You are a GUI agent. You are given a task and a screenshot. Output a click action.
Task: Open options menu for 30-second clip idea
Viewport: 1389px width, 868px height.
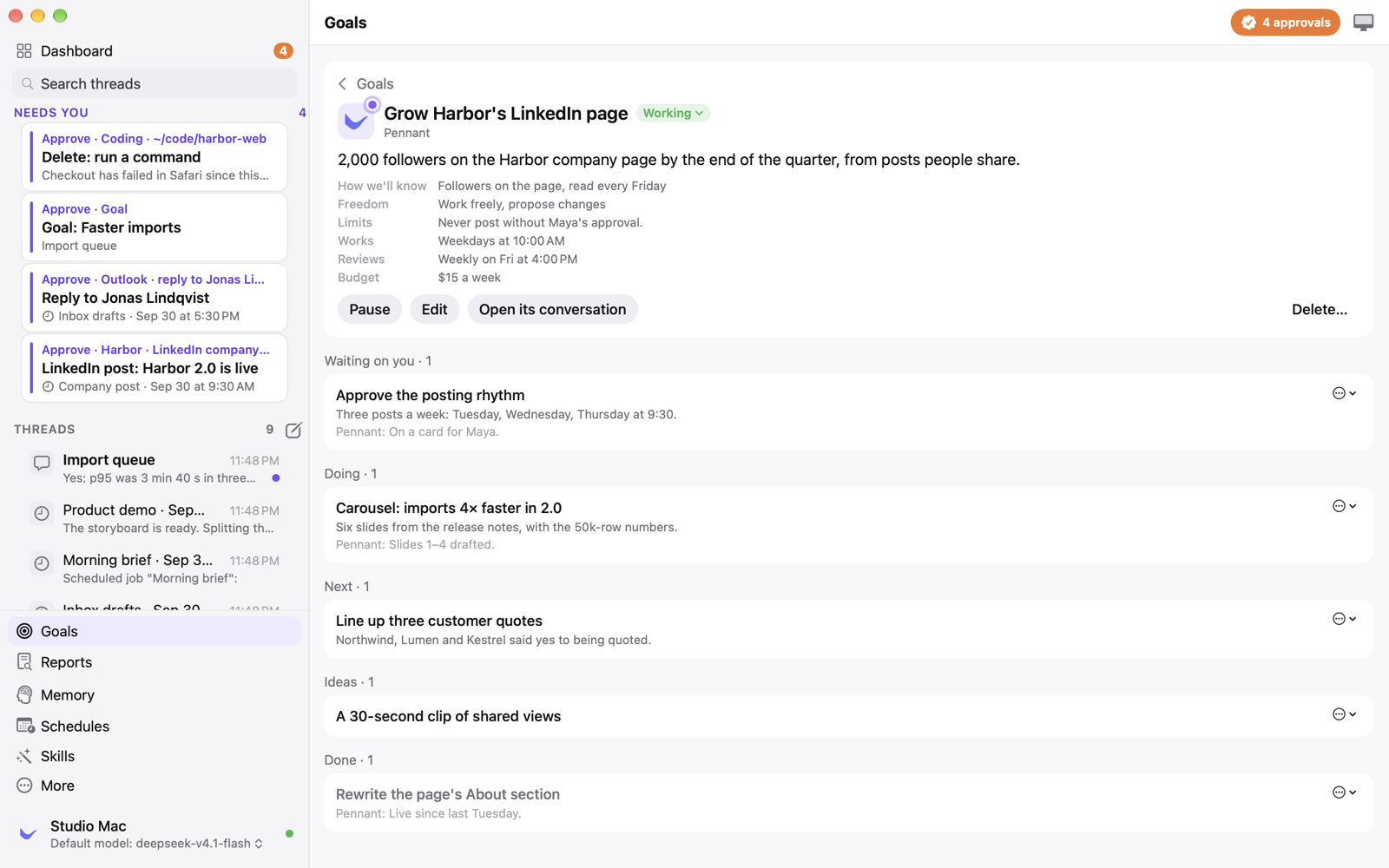(x=1344, y=714)
